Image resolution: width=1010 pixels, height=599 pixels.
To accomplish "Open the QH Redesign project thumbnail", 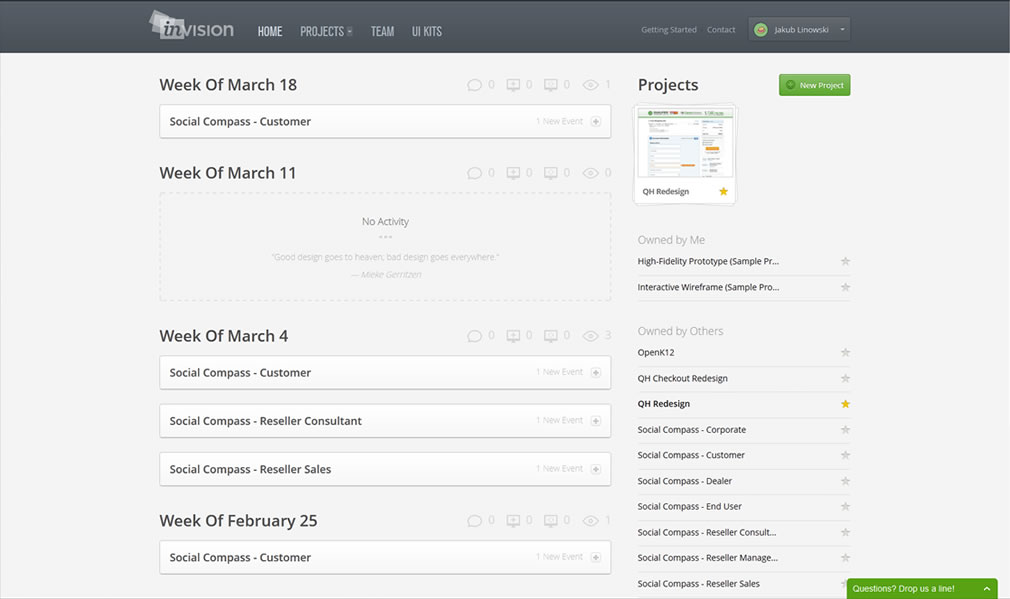I will (x=685, y=142).
